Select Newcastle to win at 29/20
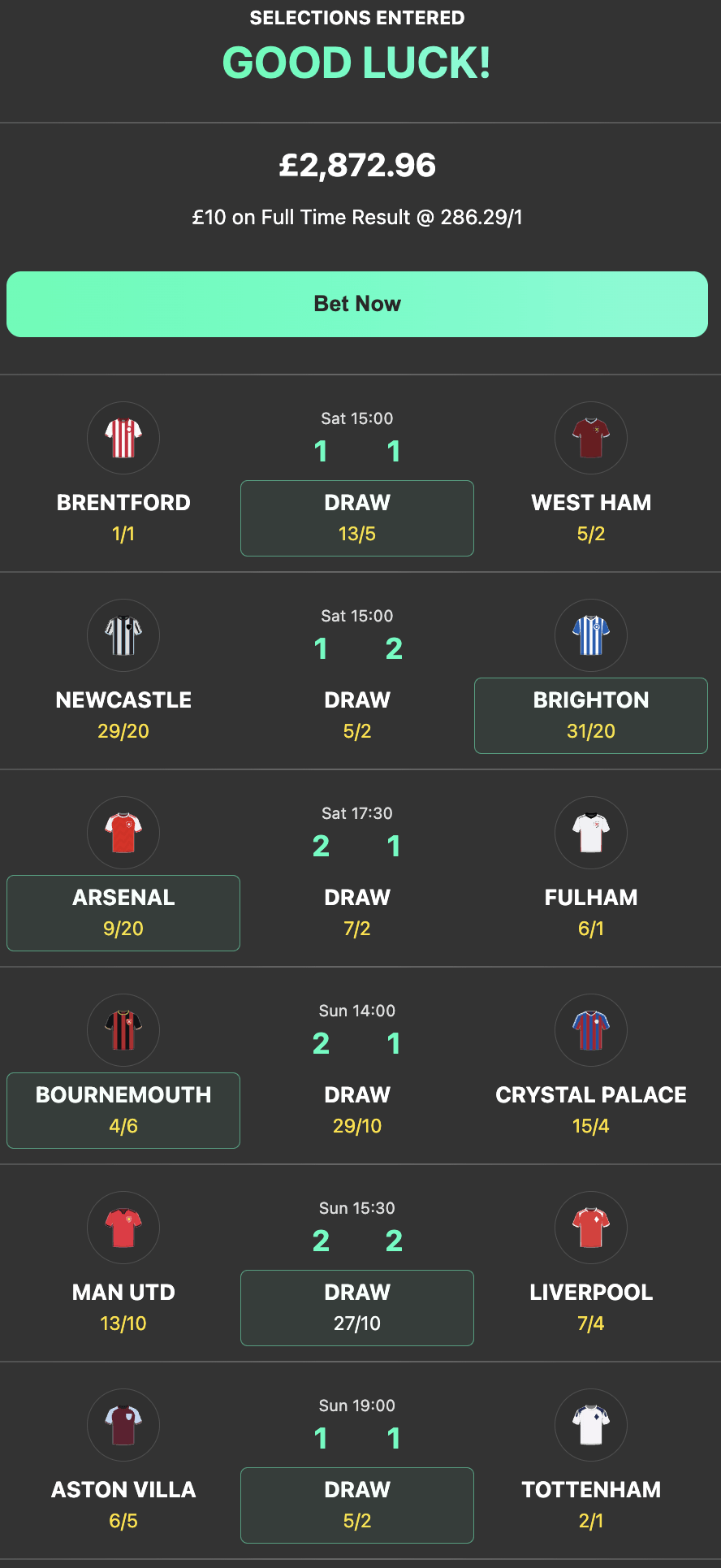This screenshot has width=721, height=1568. click(123, 715)
